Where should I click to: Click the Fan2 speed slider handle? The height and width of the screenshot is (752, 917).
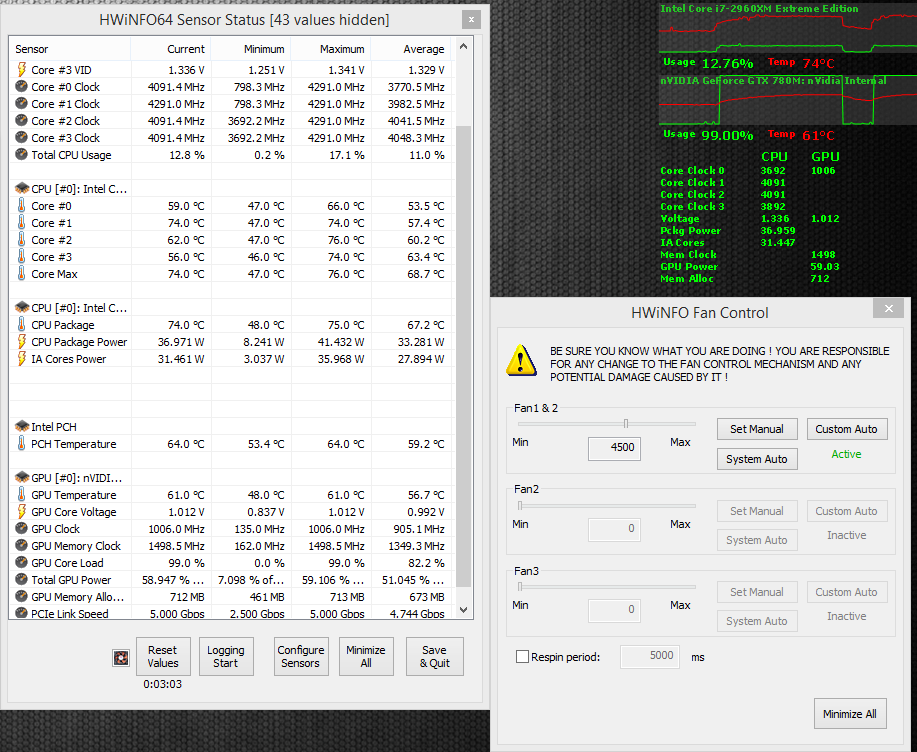[x=520, y=505]
